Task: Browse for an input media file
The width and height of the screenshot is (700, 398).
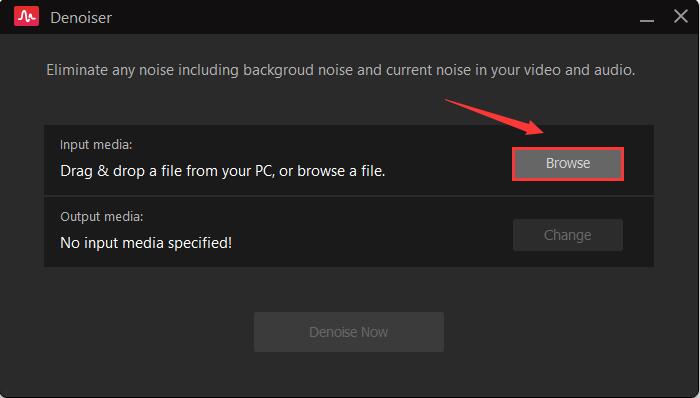Action: point(568,164)
